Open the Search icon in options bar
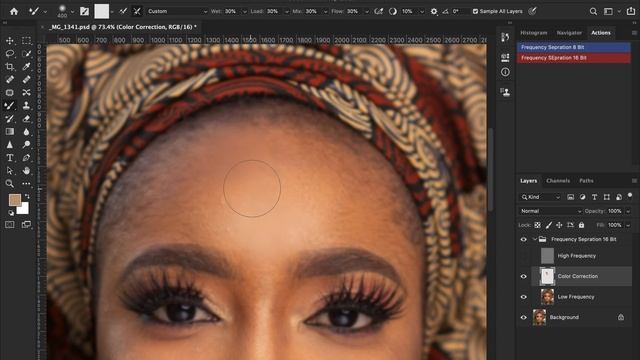The height and width of the screenshot is (360, 640). (593, 11)
